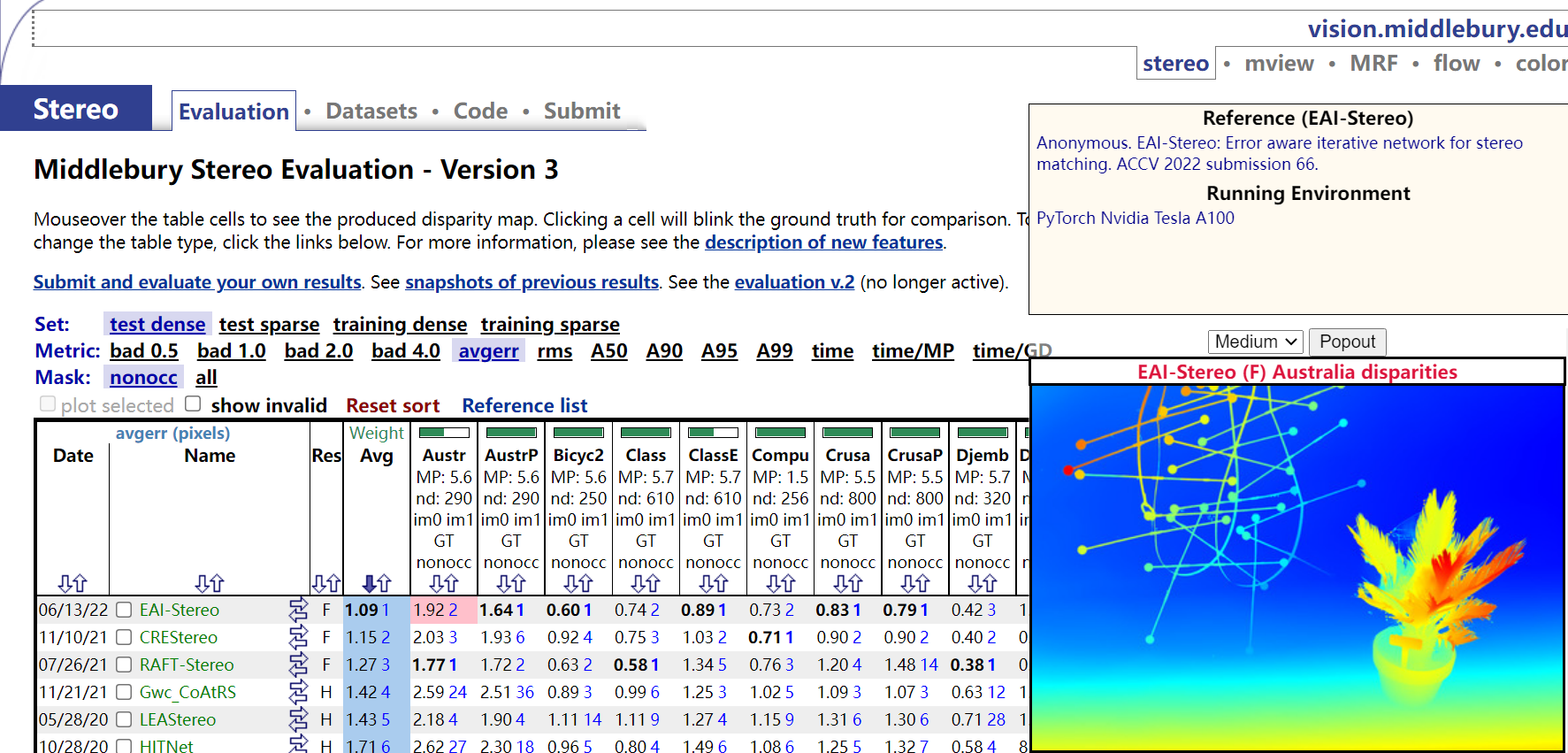Click LEAStereo row move arrows icon
This screenshot has width=1568, height=753.
(299, 719)
